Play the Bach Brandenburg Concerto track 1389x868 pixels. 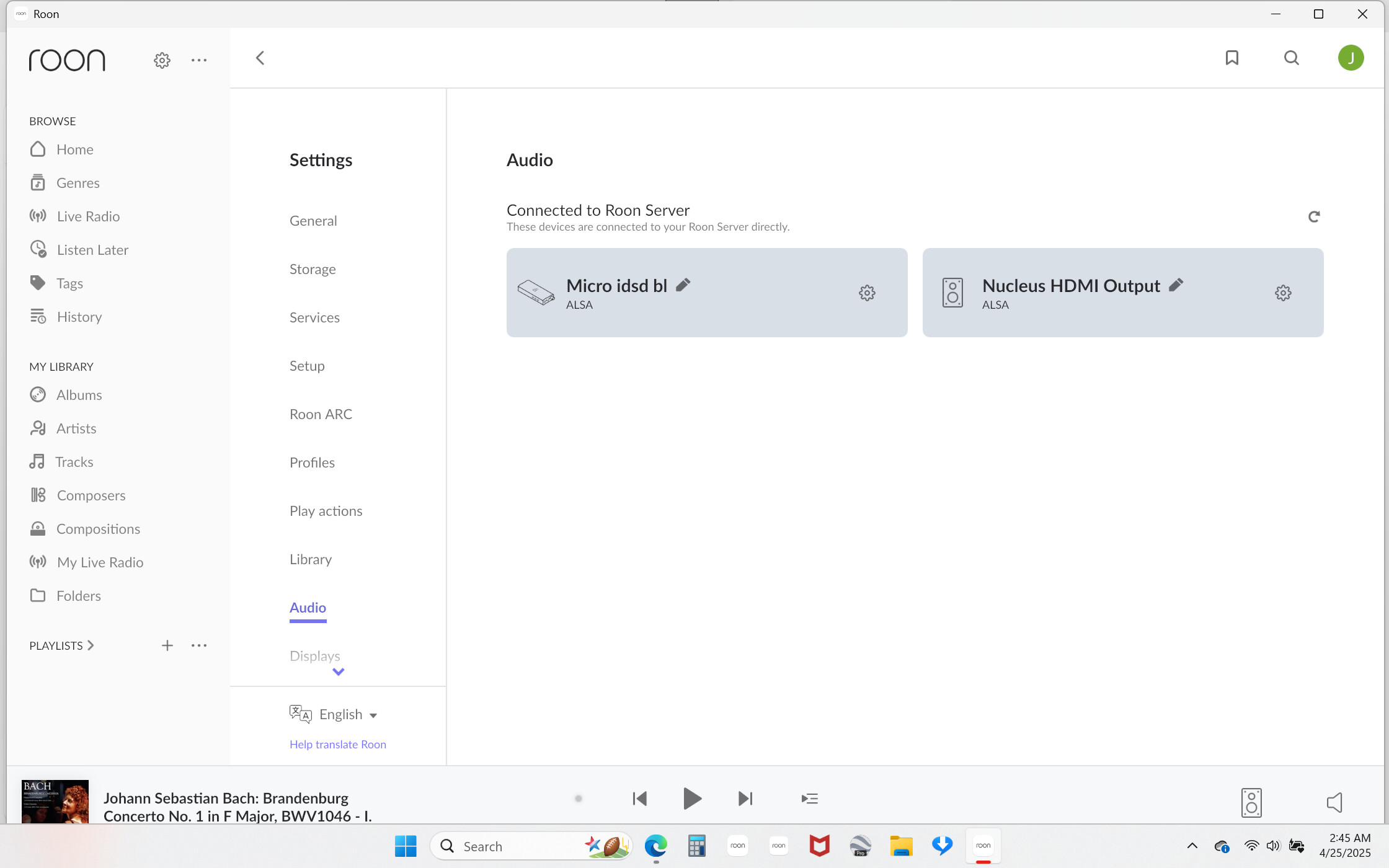click(692, 799)
